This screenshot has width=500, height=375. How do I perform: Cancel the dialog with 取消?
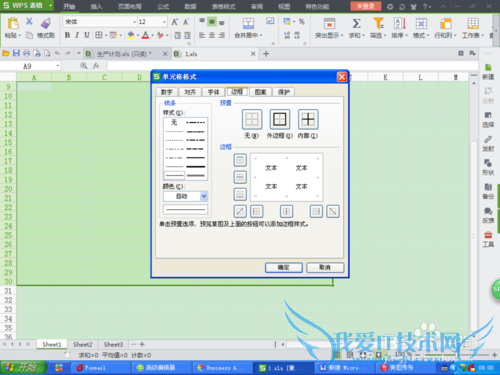click(325, 267)
